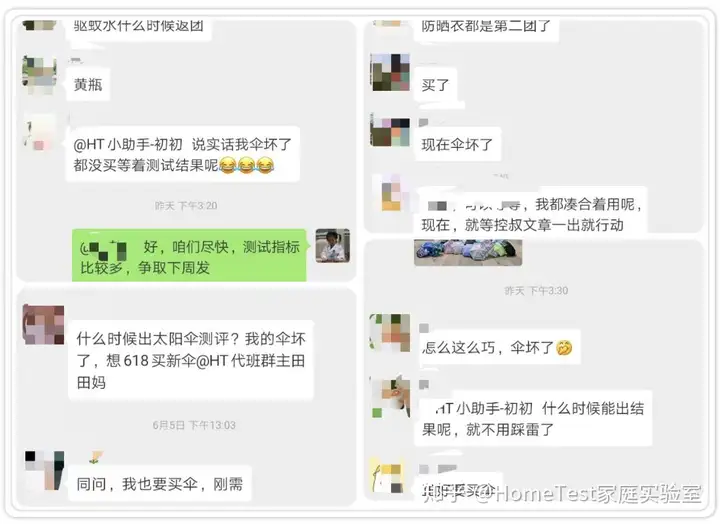
Task: Tap the avatar beside the 黄瓶 message
Action: pyautogui.click(x=39, y=73)
